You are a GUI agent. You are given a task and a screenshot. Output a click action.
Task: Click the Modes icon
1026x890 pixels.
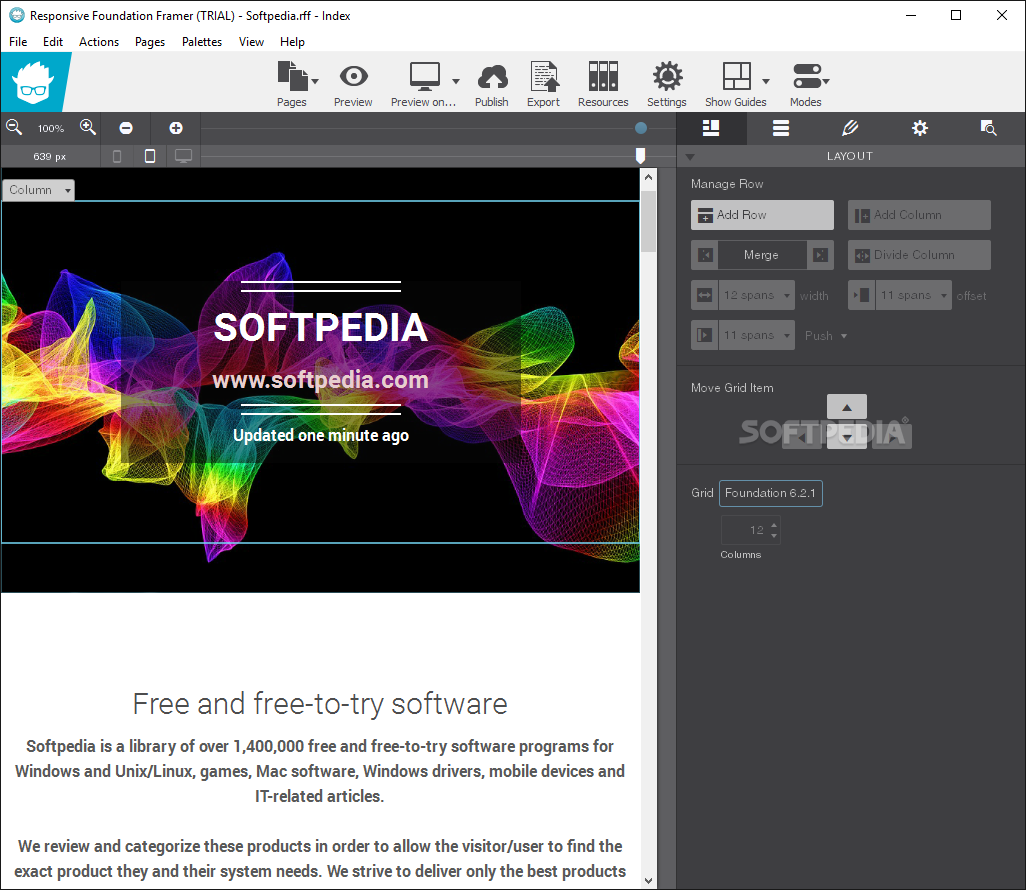point(807,77)
